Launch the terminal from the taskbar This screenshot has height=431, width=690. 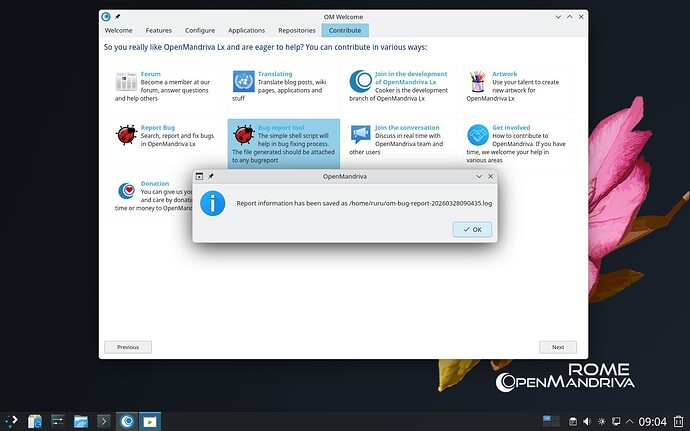tap(103, 421)
